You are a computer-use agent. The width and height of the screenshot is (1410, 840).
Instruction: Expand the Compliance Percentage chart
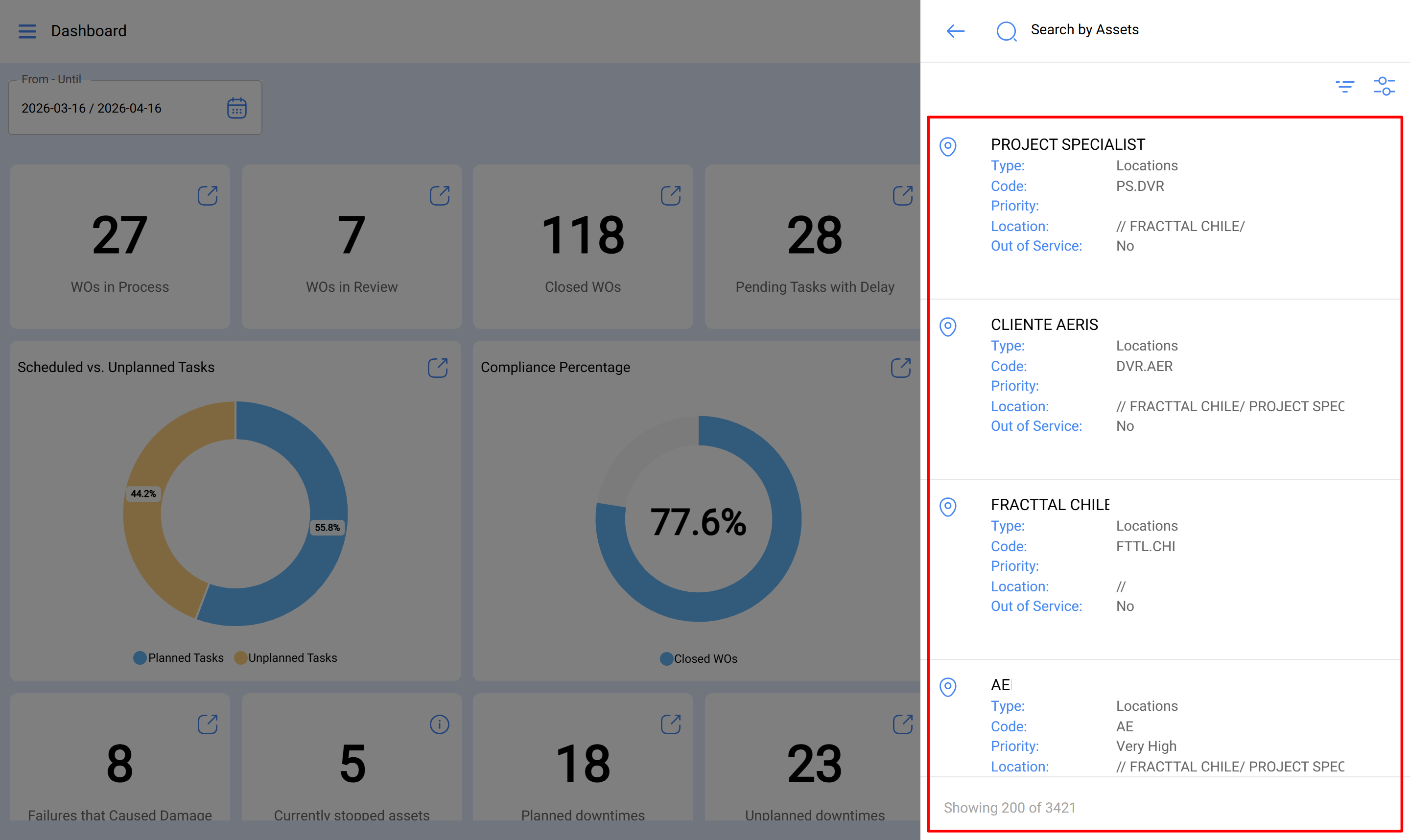tap(900, 368)
